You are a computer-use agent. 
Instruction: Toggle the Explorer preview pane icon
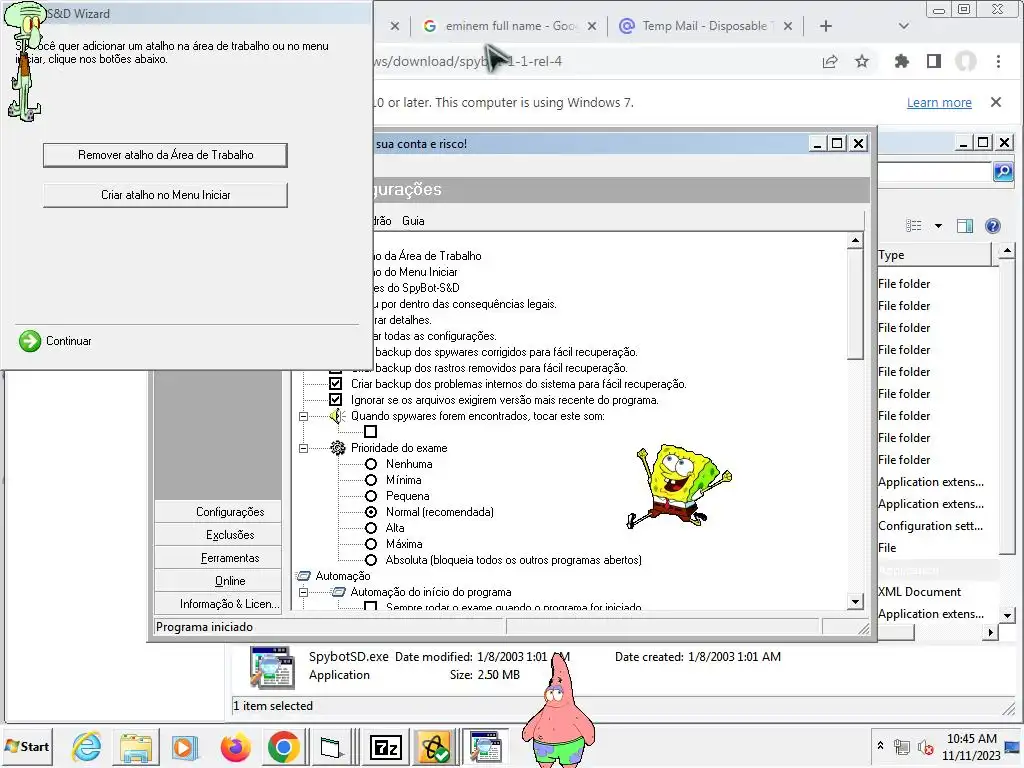click(x=965, y=226)
